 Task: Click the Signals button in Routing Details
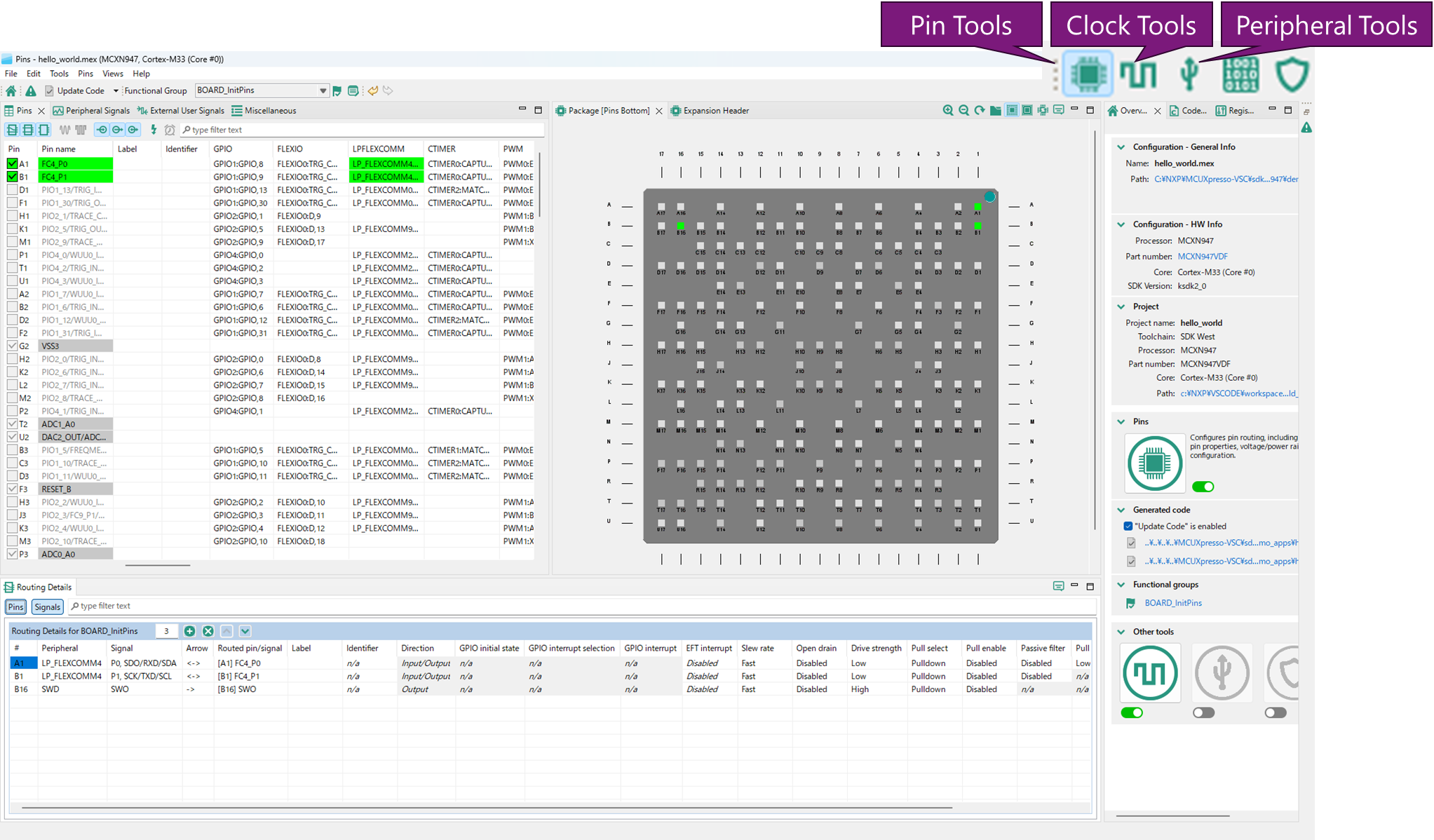coord(47,607)
